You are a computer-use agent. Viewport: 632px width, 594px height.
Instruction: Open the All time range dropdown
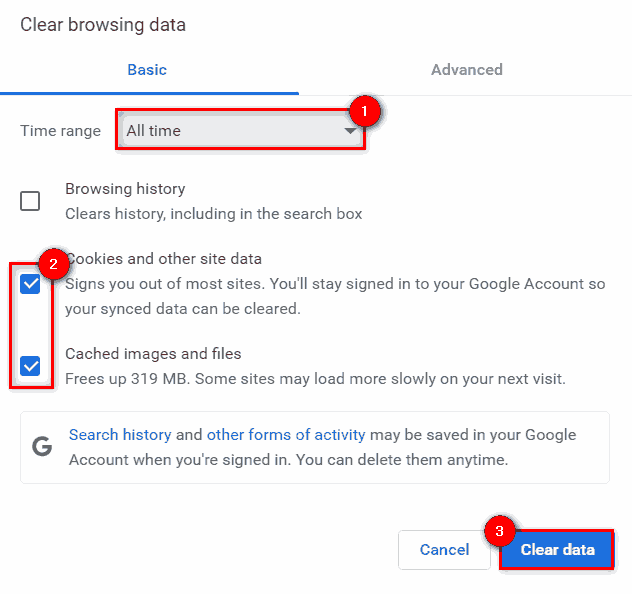click(x=238, y=130)
